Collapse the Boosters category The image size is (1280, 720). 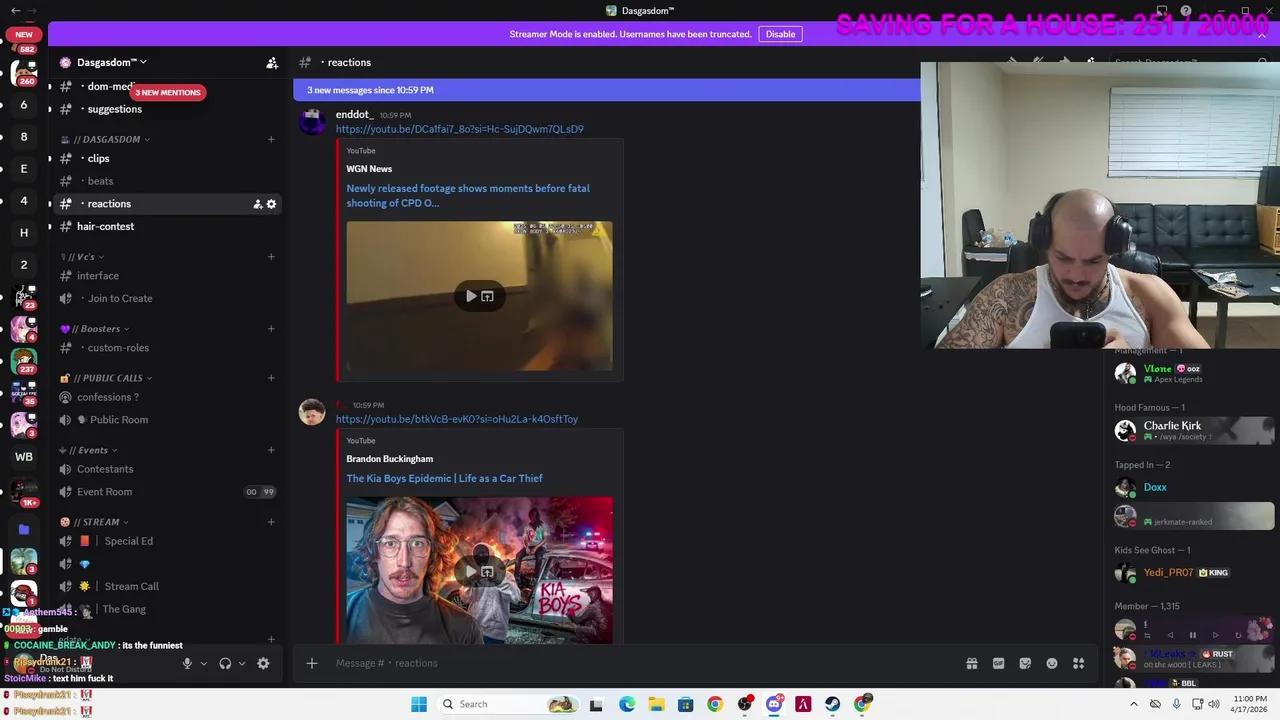[95, 329]
